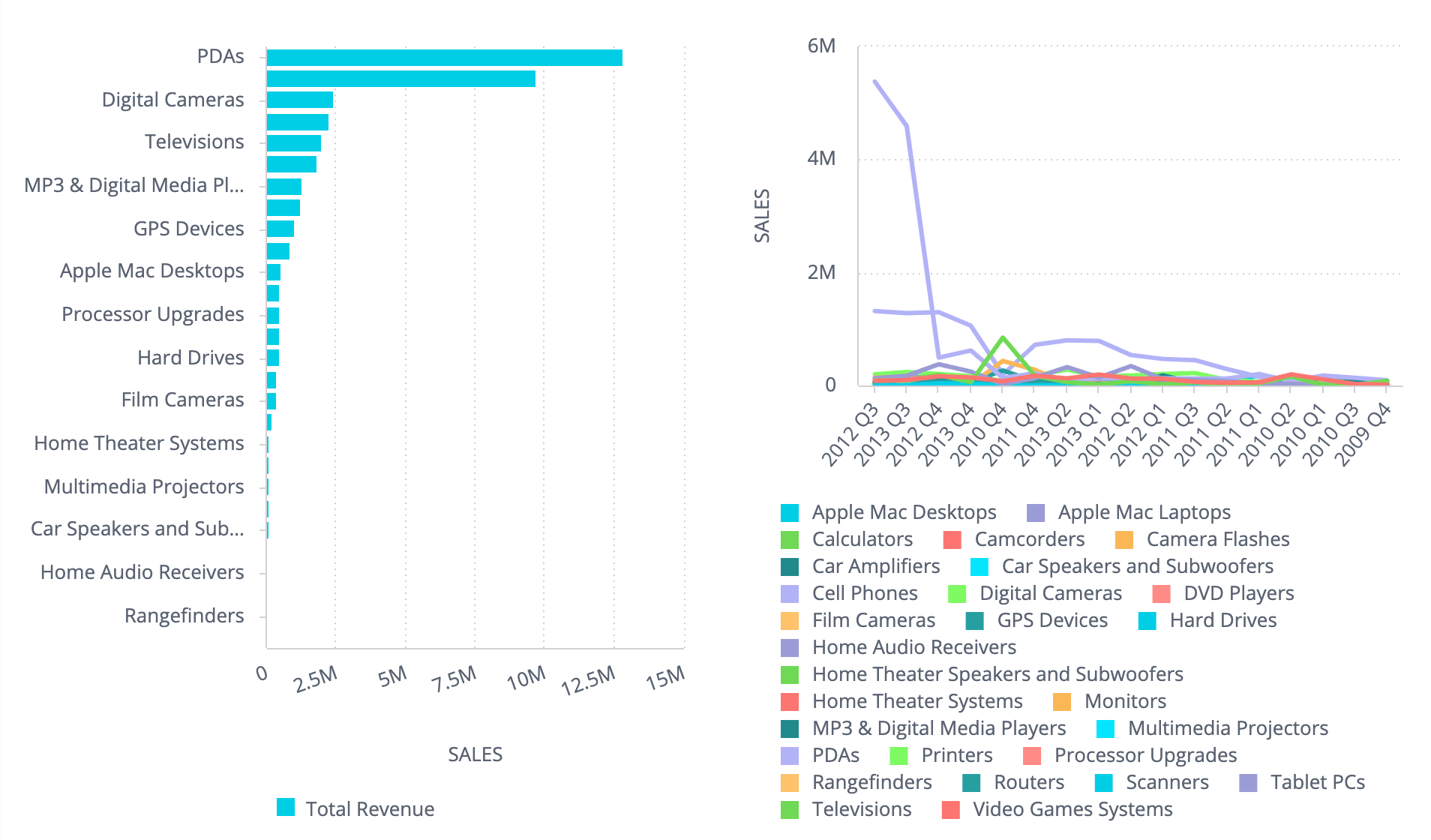This screenshot has width=1431, height=840.
Task: Click the Apple Mac Desktops legend swatch
Action: [790, 511]
